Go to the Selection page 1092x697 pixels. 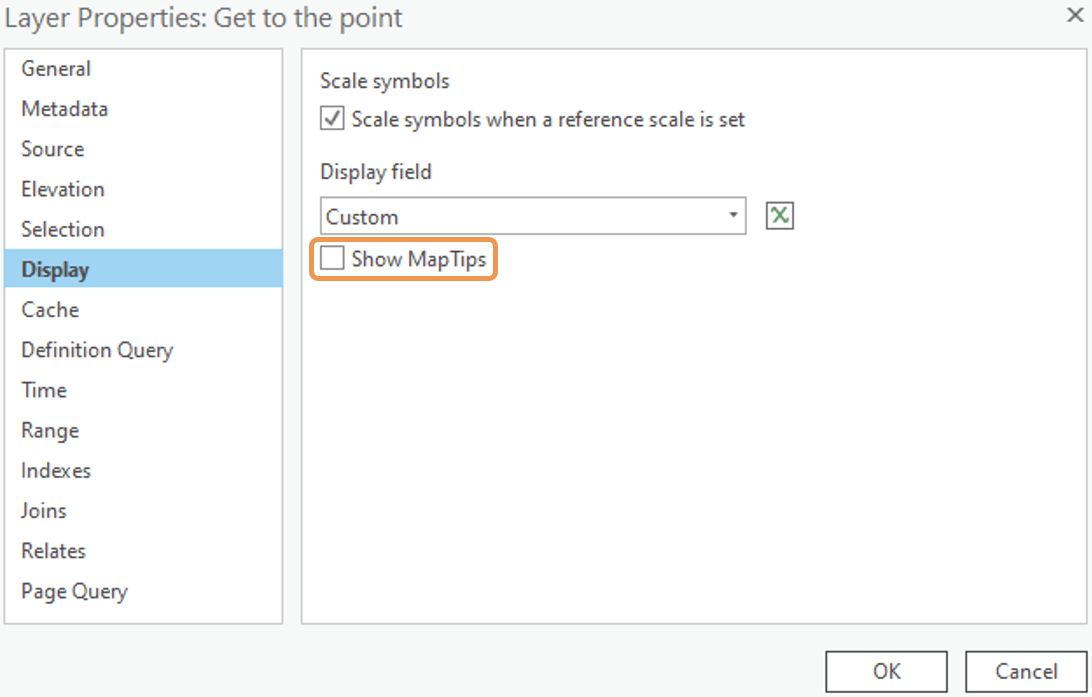click(x=62, y=229)
